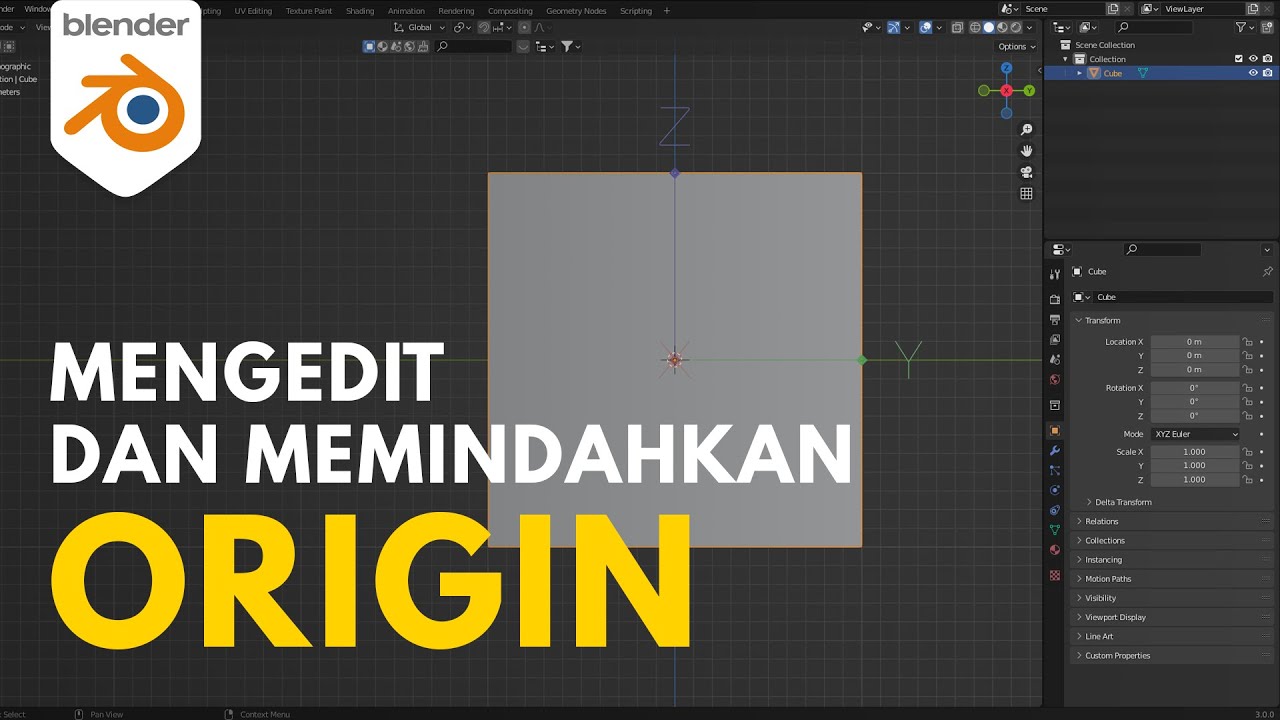Open the World properties tab

pyautogui.click(x=1054, y=380)
